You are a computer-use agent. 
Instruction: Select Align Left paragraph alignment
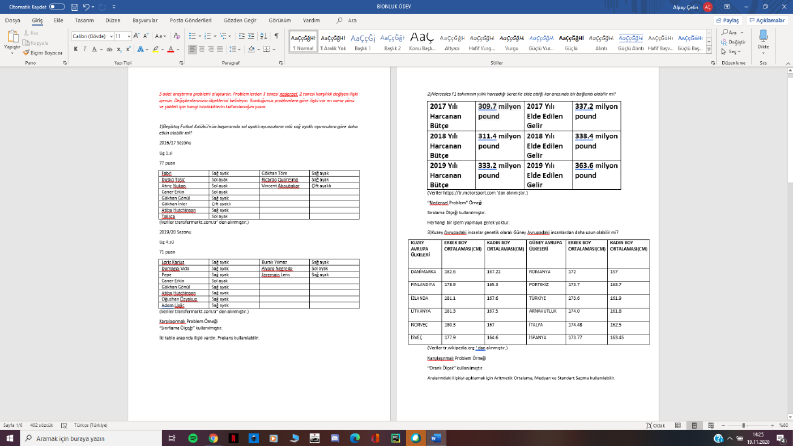[192, 49]
